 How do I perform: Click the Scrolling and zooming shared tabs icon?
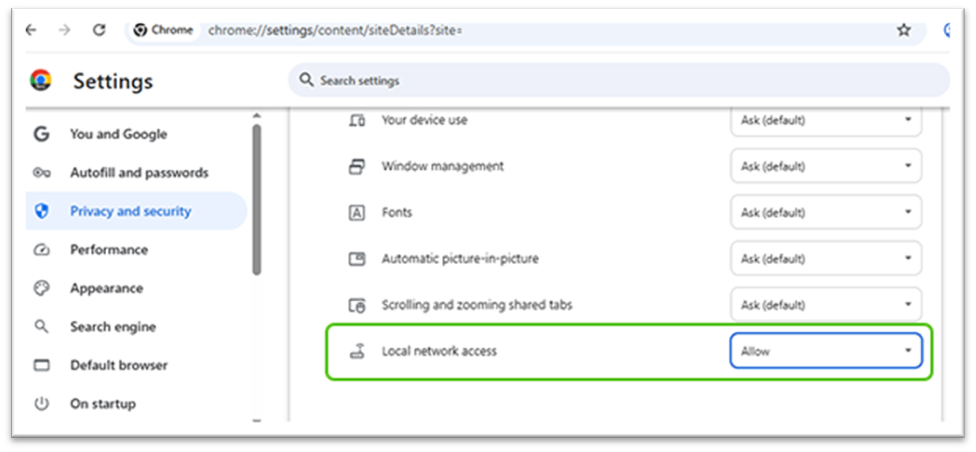pos(356,305)
